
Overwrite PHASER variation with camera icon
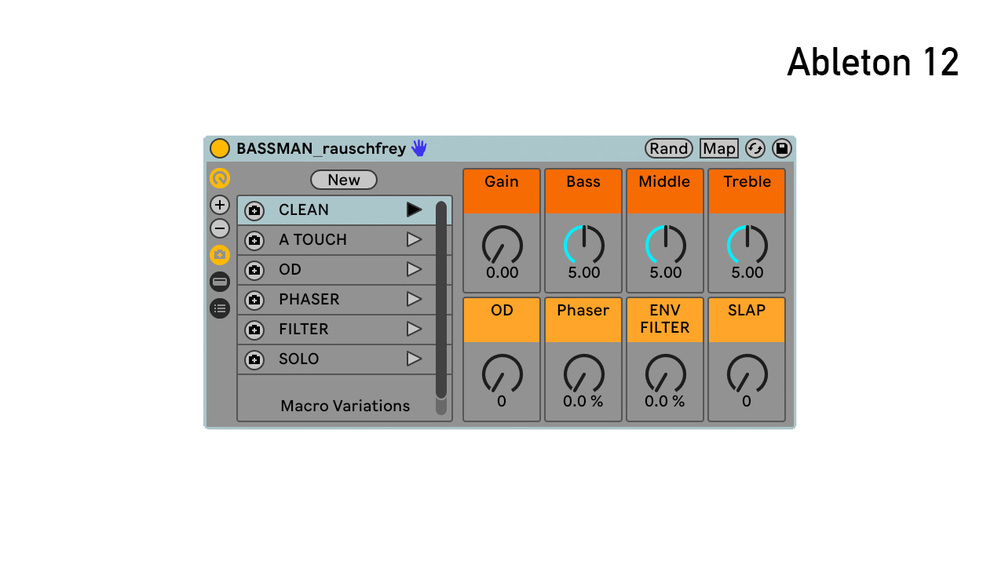(254, 300)
